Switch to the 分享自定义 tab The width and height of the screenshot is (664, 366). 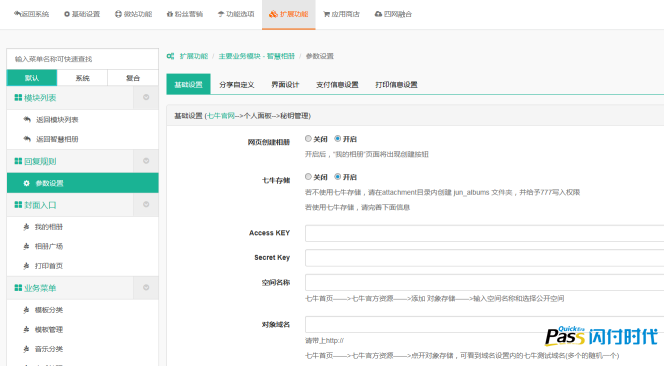(237, 84)
